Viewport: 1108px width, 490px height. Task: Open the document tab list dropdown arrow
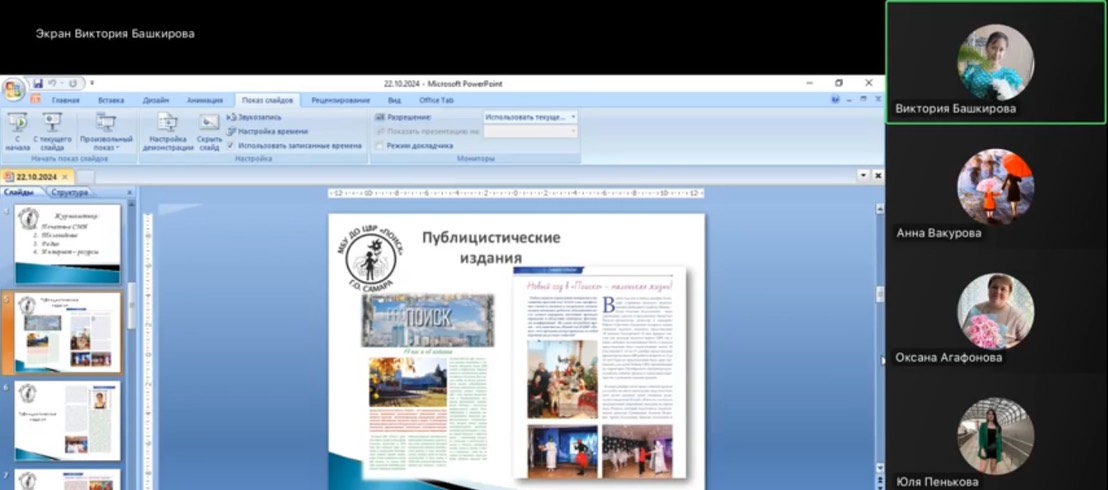(864, 175)
